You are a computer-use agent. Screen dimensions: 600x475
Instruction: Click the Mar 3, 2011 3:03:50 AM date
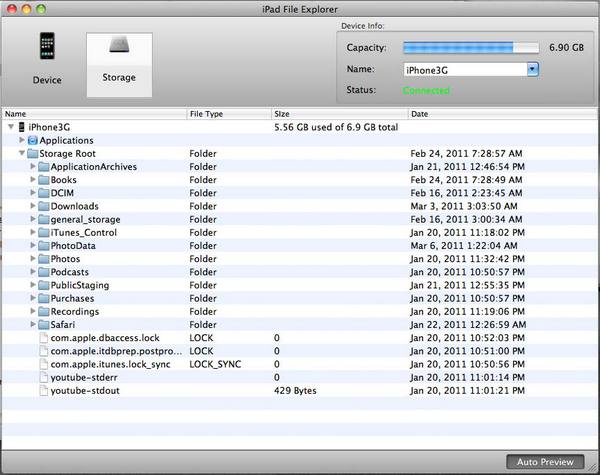click(x=464, y=206)
